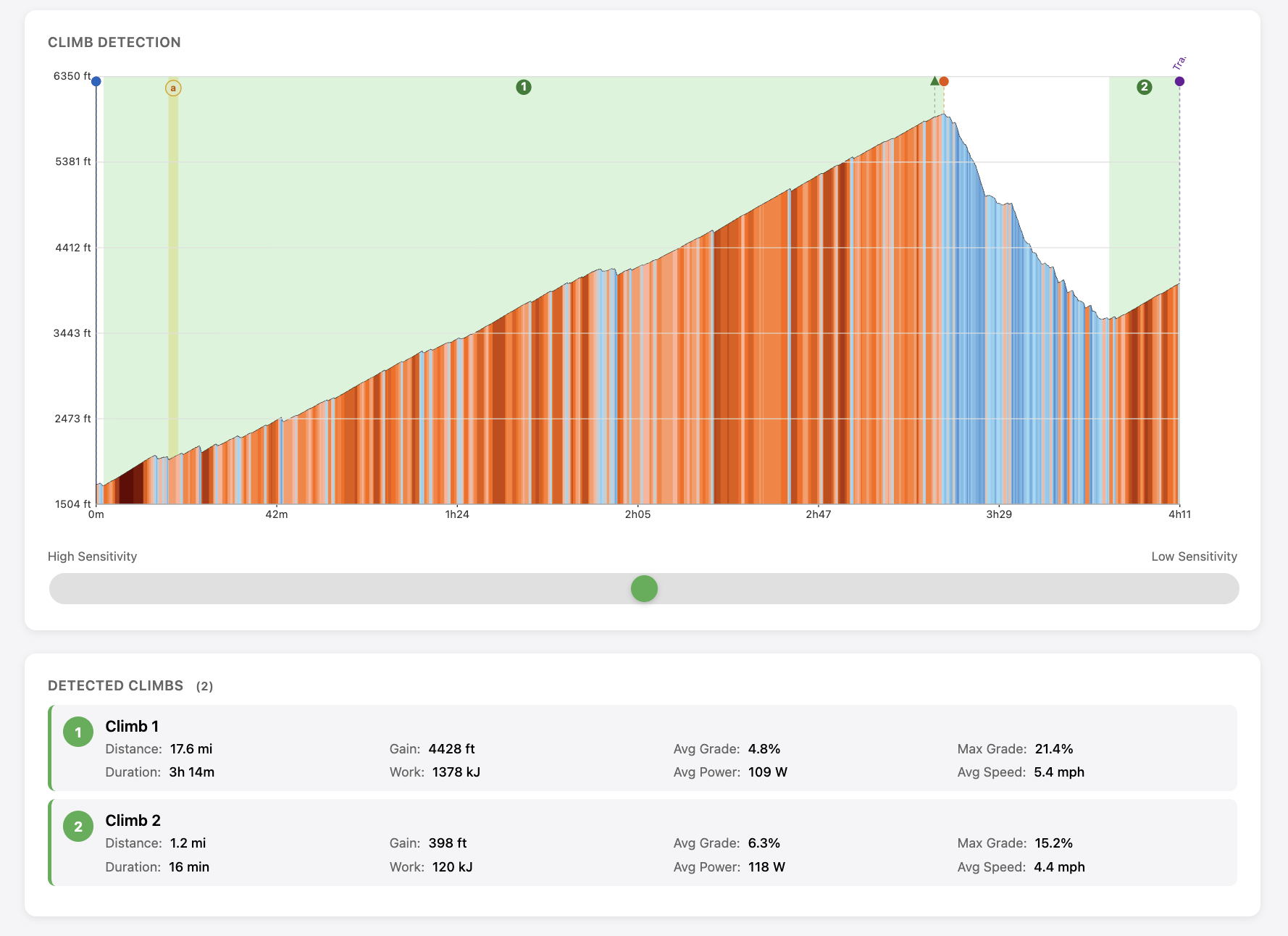This screenshot has height=936, width=1288.
Task: Open the Climb Detection section header
Action: (114, 42)
